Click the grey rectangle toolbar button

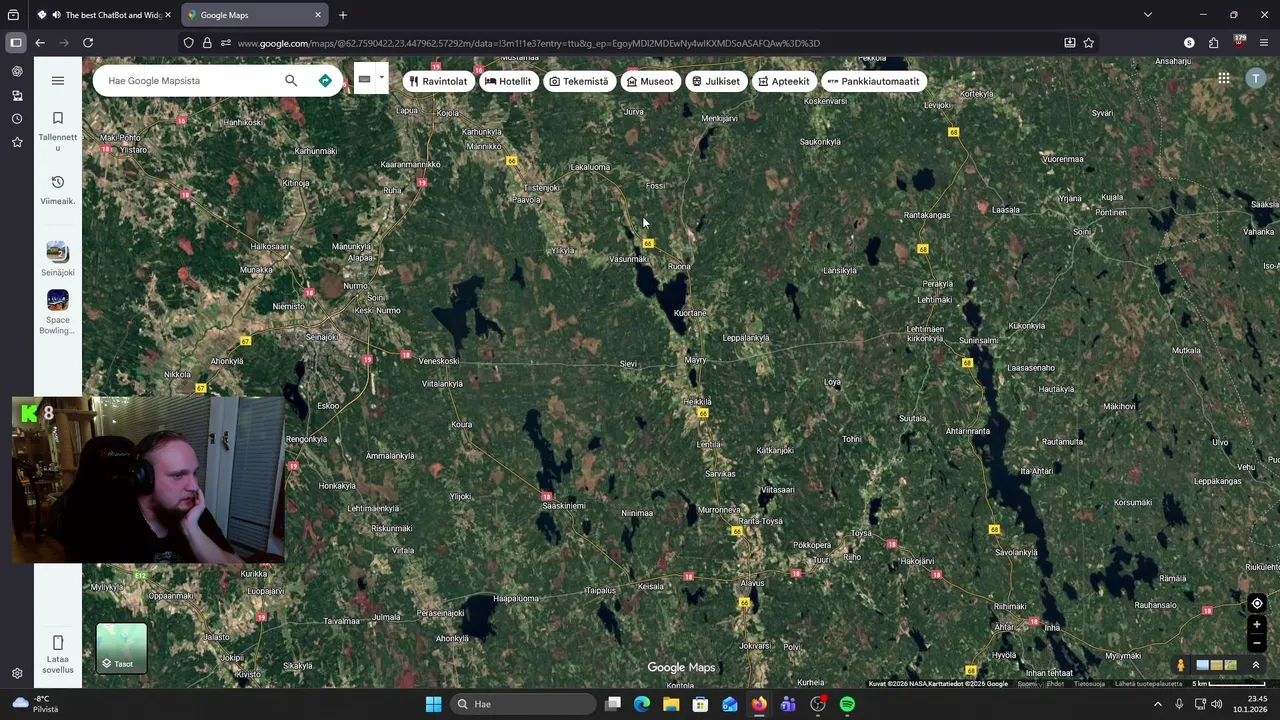365,80
